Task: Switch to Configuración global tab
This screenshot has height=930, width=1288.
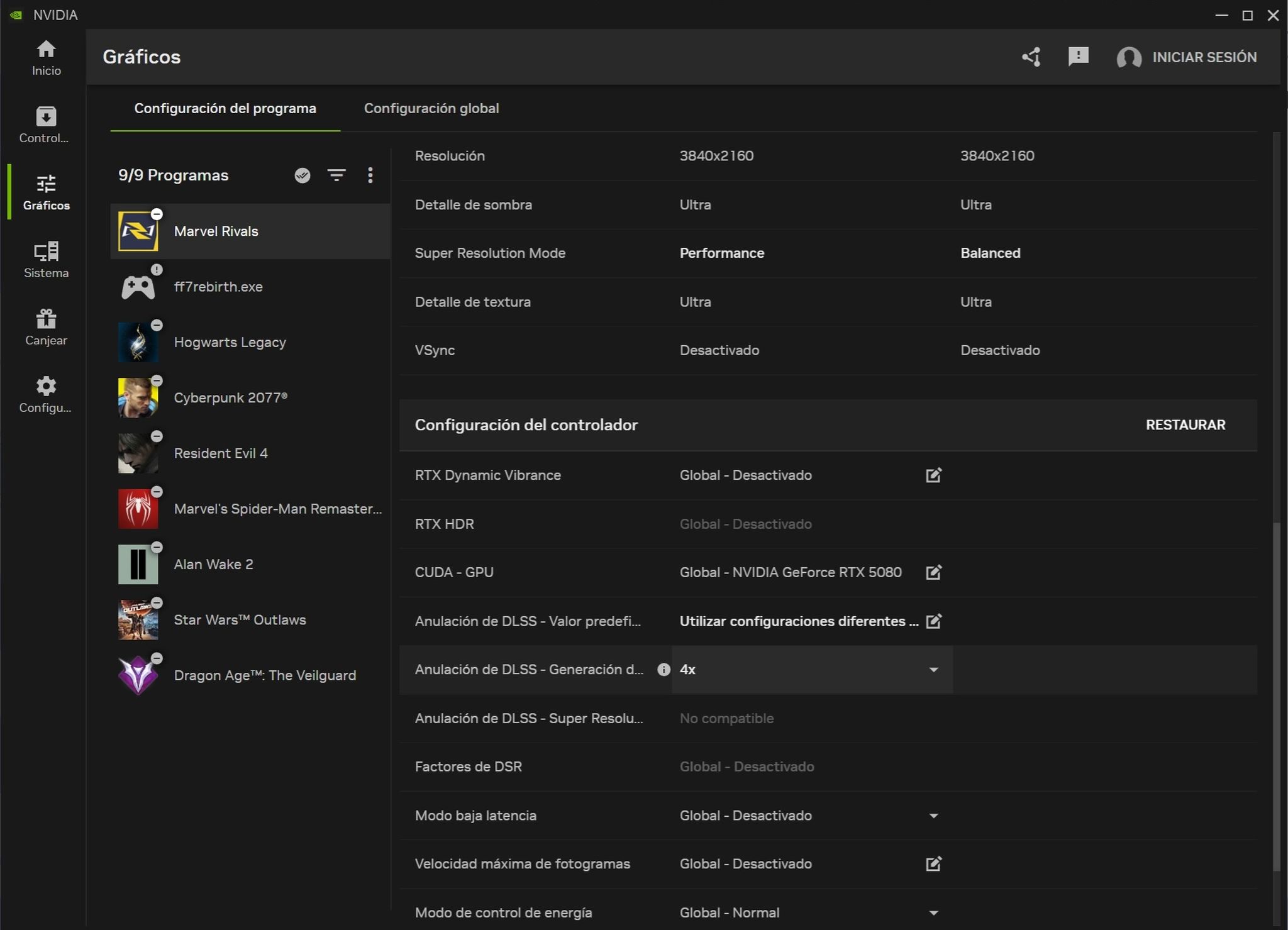Action: [431, 108]
